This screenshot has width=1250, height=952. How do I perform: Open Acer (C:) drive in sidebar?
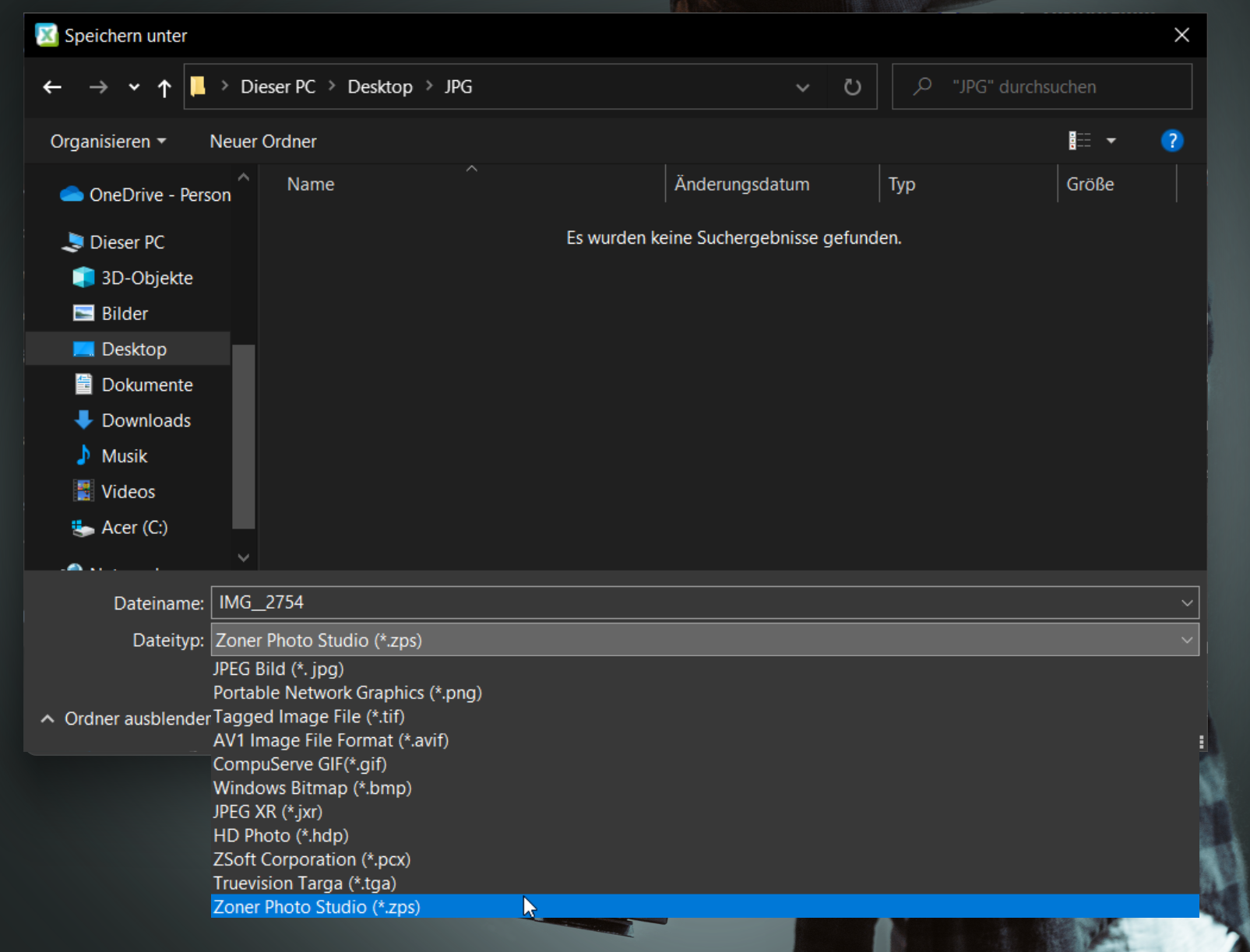120,528
